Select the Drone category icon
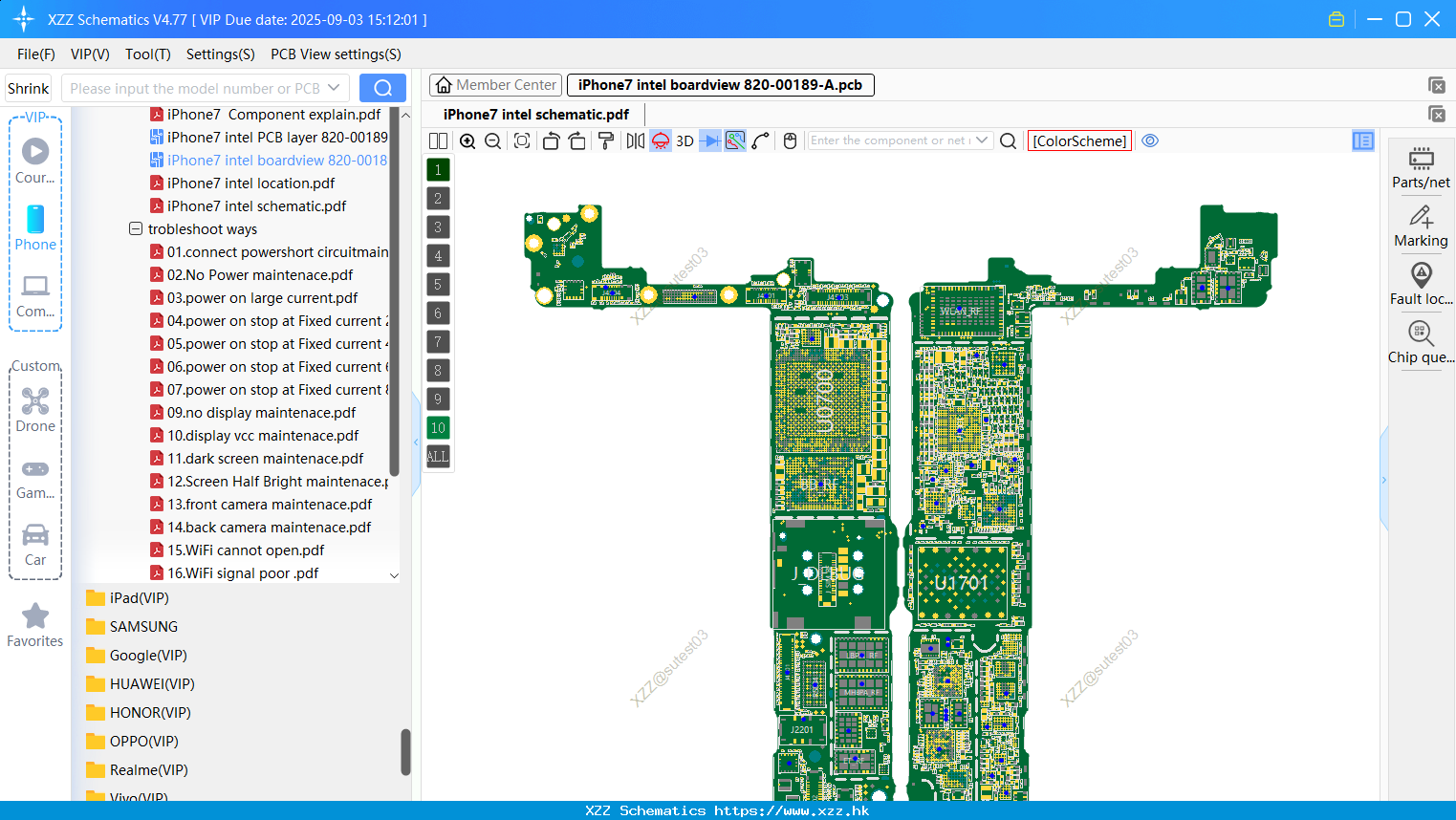This screenshot has height=820, width=1456. click(35, 410)
